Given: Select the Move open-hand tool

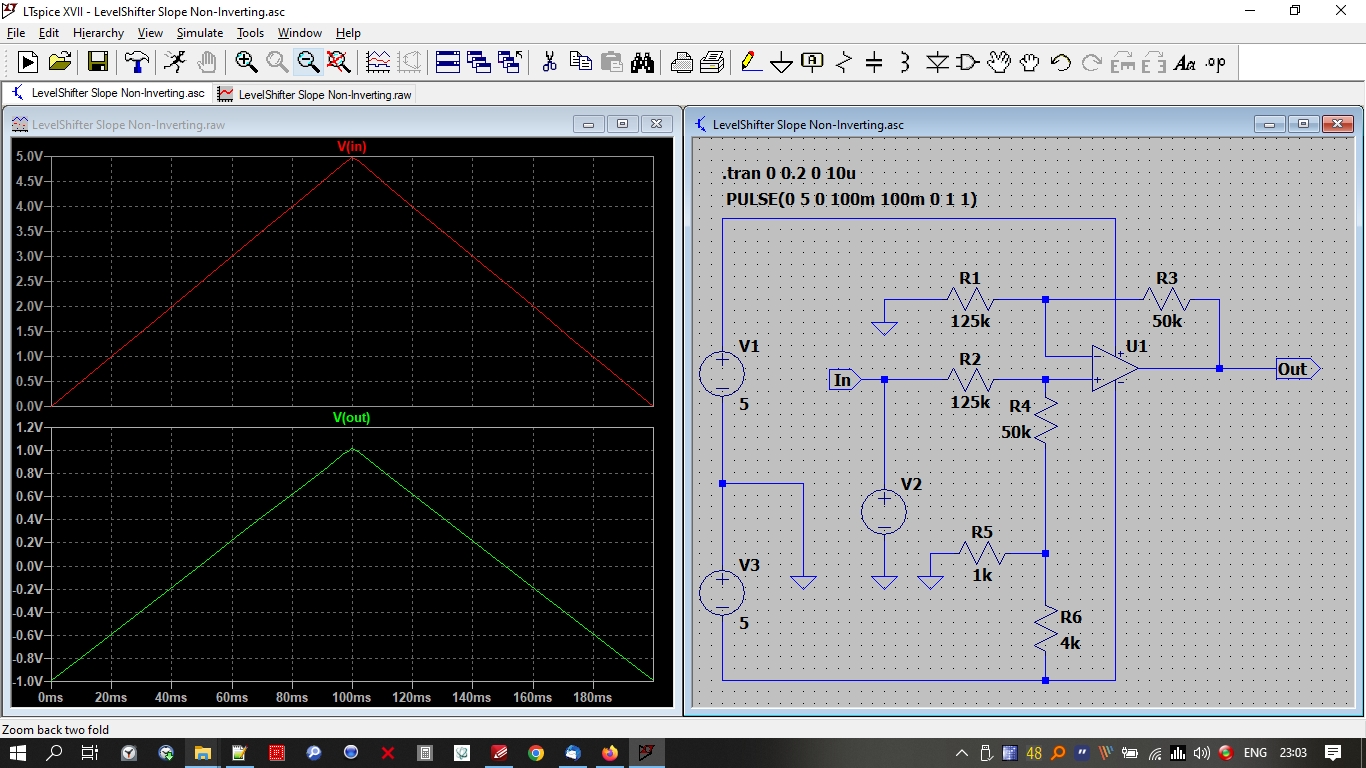Looking at the screenshot, I should click(x=999, y=62).
